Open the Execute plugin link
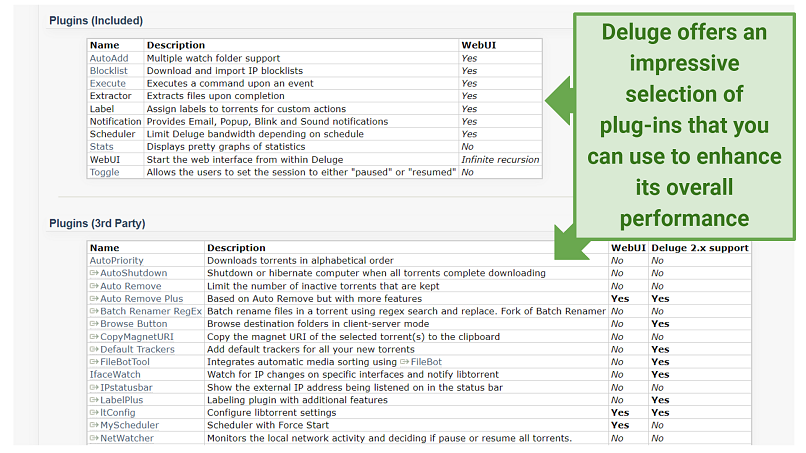 point(107,83)
